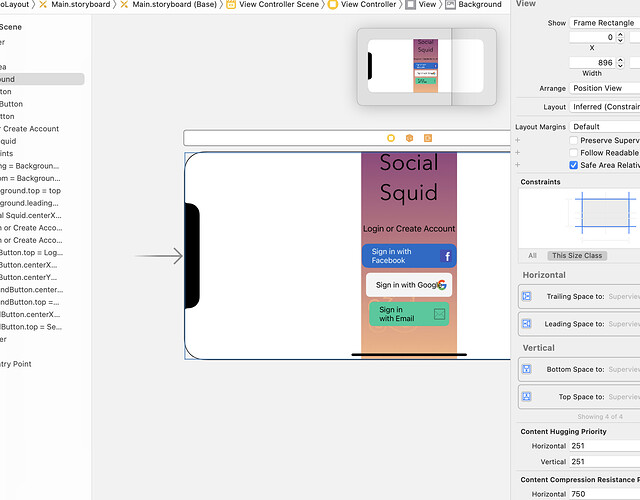Screen dimensions: 640x500
Task: Click the Social Squid title label
Action: click(409, 177)
